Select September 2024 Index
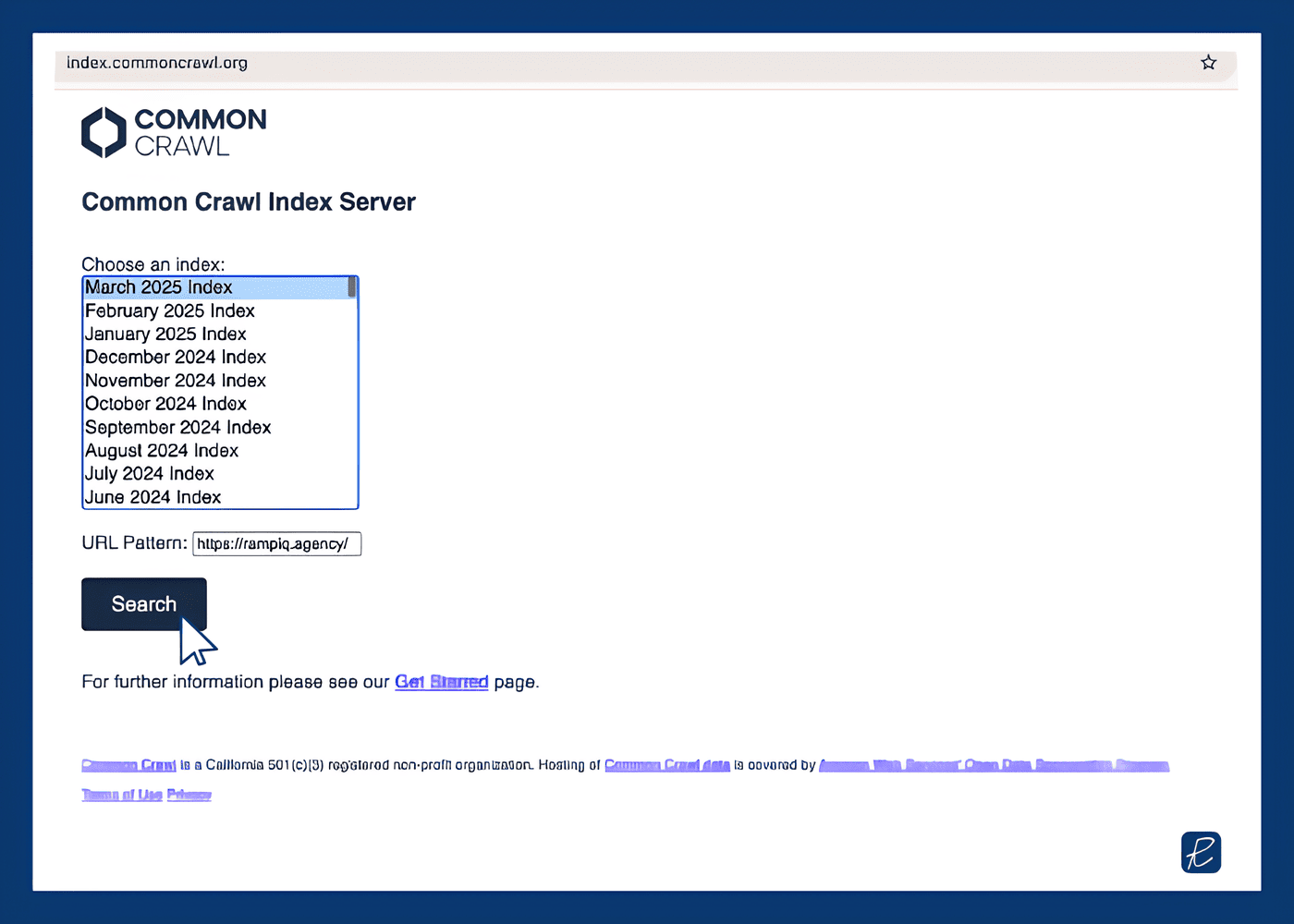This screenshot has height=924, width=1294. click(x=215, y=427)
